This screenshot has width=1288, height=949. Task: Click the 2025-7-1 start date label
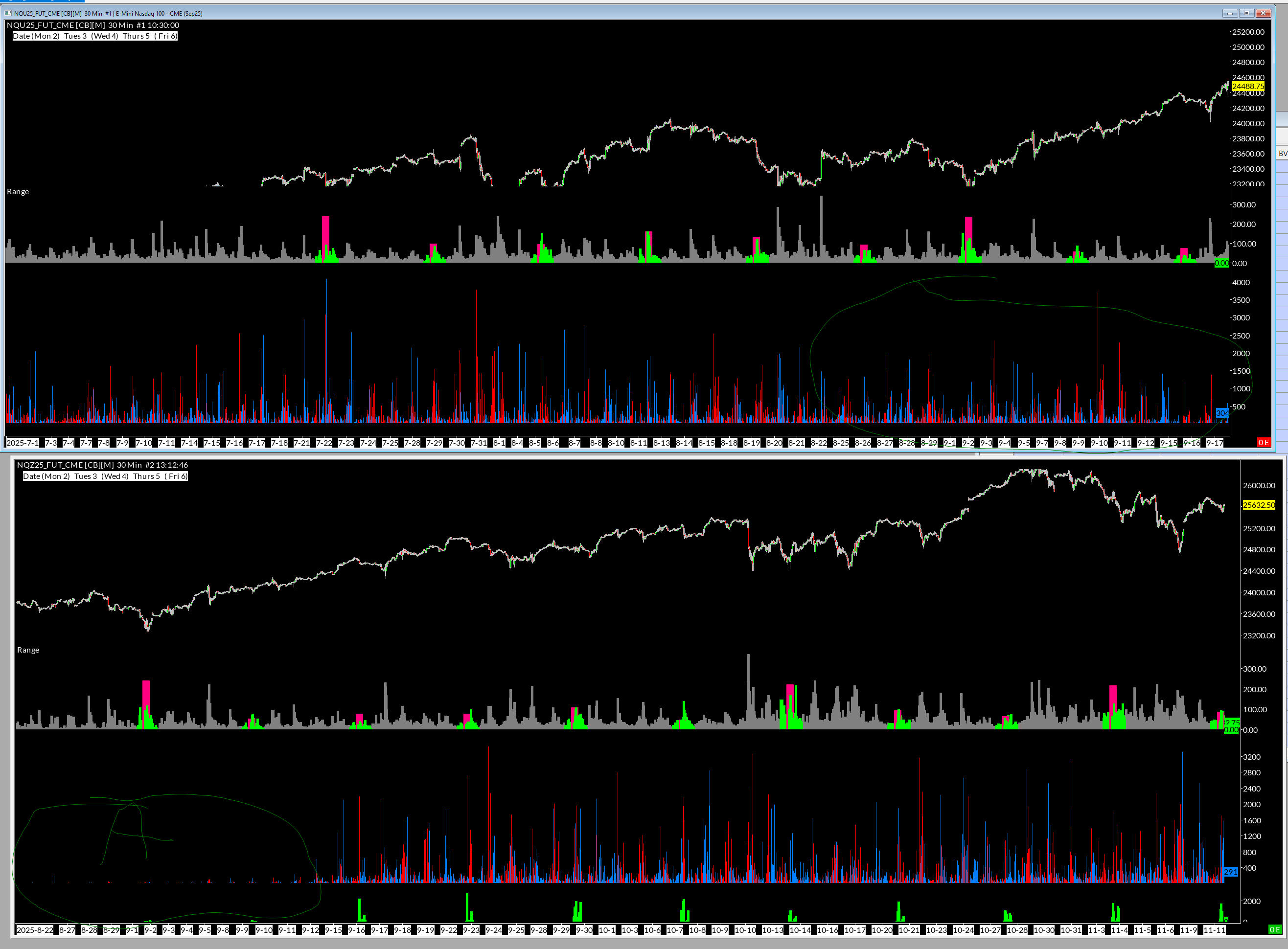point(23,443)
